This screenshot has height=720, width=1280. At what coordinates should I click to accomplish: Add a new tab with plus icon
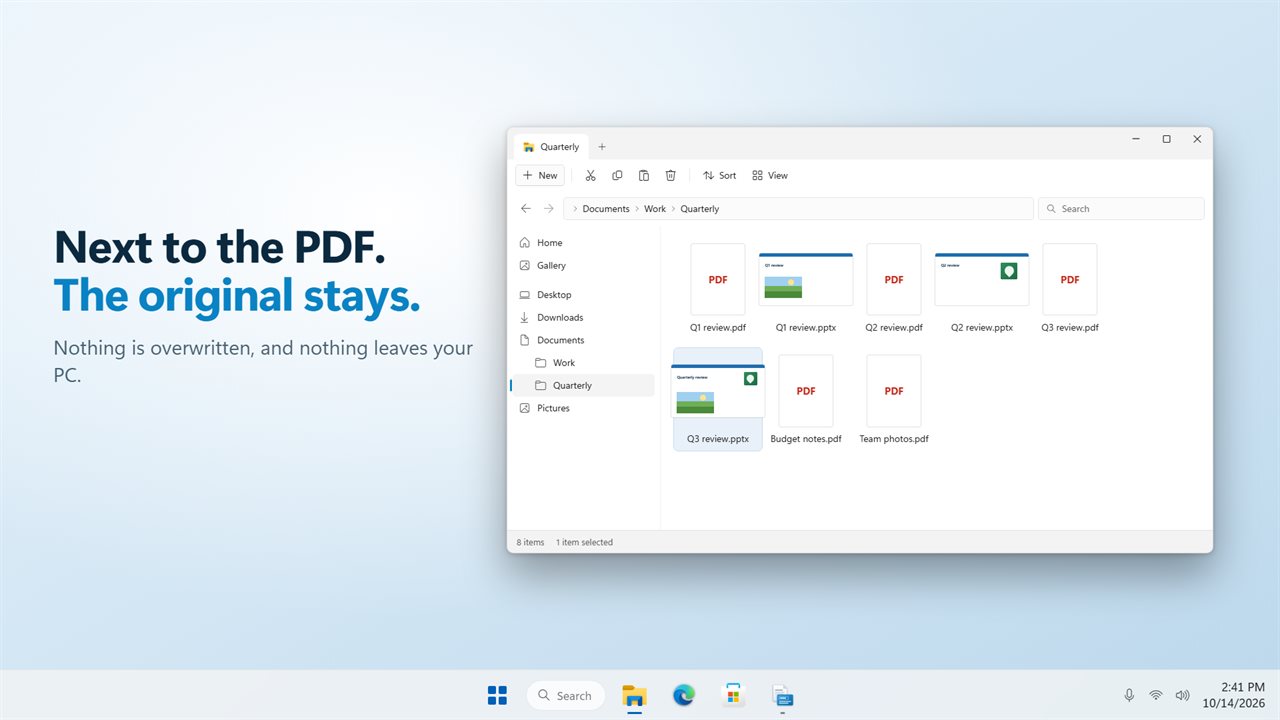pyautogui.click(x=602, y=147)
